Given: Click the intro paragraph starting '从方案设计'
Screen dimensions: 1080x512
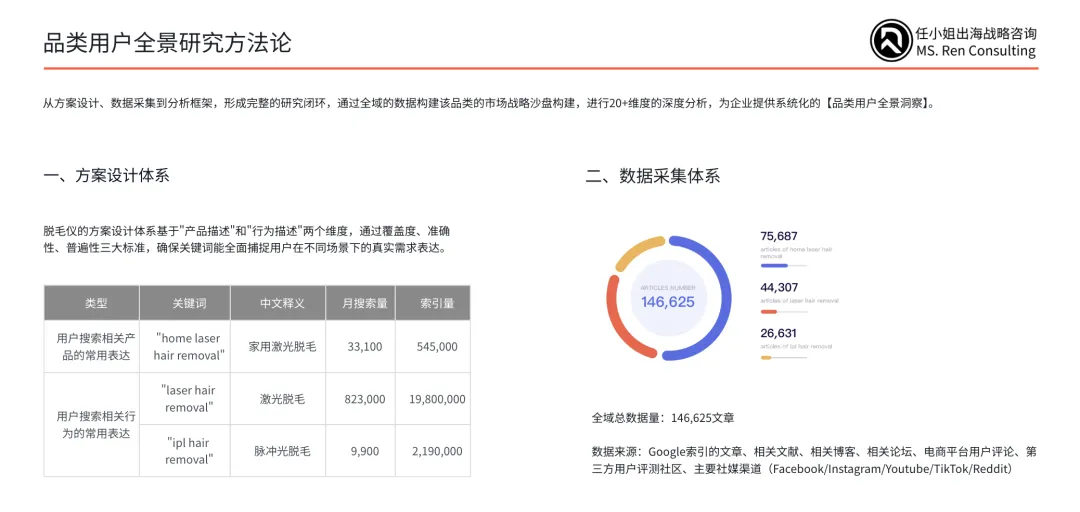Looking at the screenshot, I should [490, 104].
